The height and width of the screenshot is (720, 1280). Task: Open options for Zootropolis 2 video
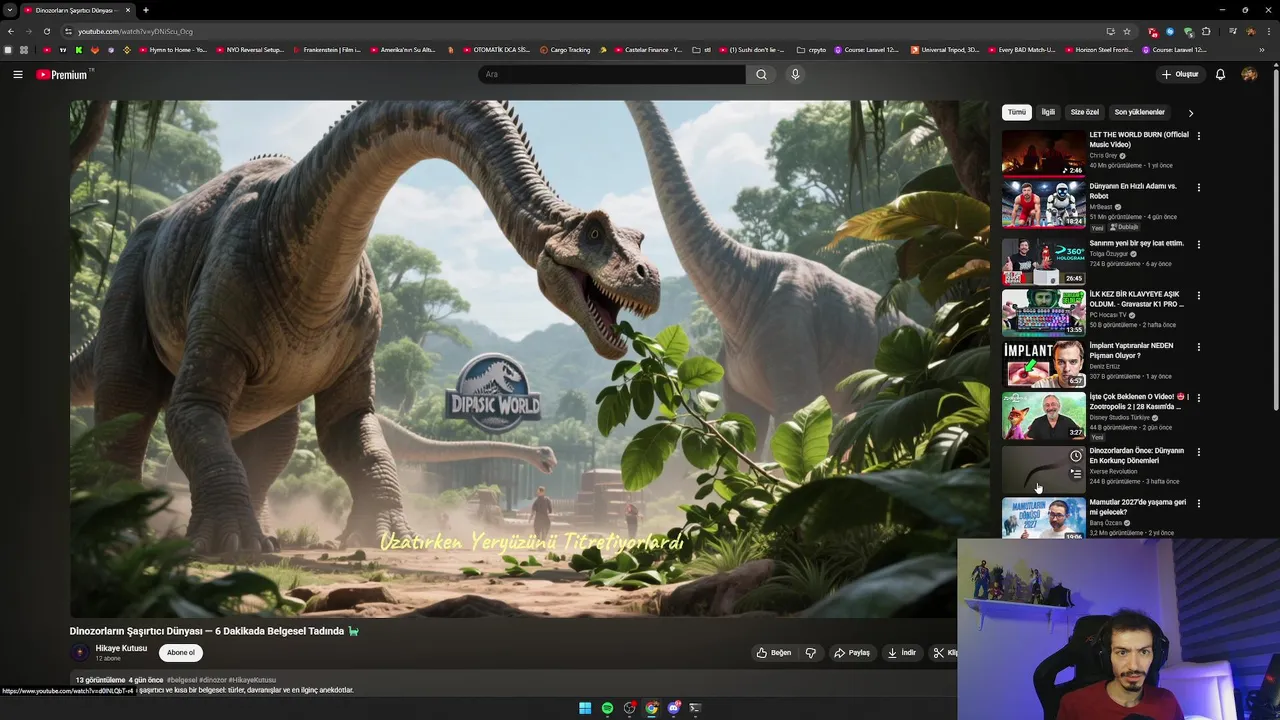pyautogui.click(x=1198, y=398)
